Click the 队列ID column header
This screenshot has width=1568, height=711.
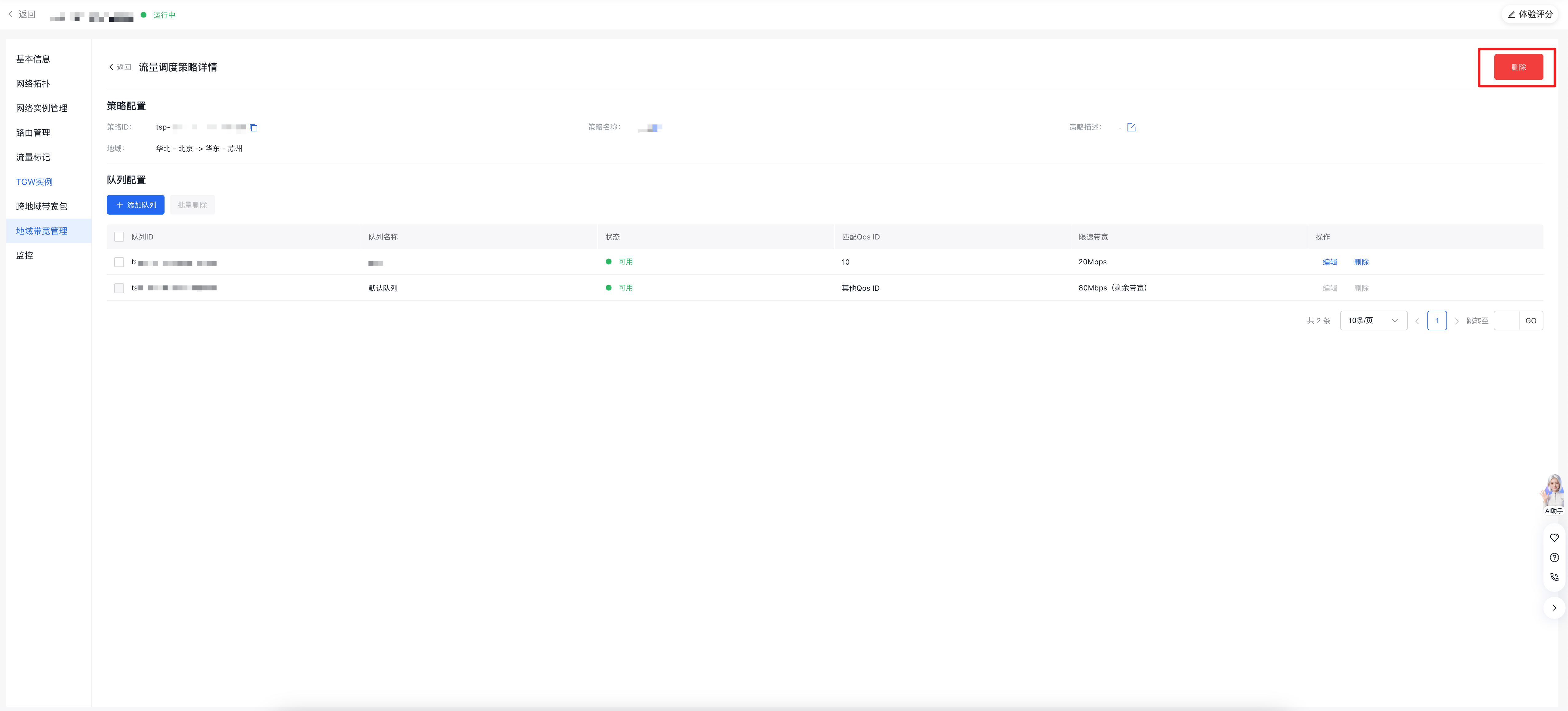(x=142, y=237)
